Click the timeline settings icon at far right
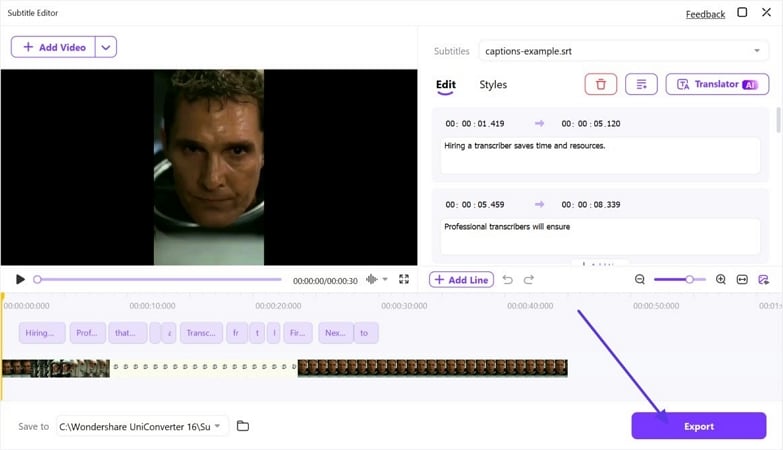 pos(764,280)
